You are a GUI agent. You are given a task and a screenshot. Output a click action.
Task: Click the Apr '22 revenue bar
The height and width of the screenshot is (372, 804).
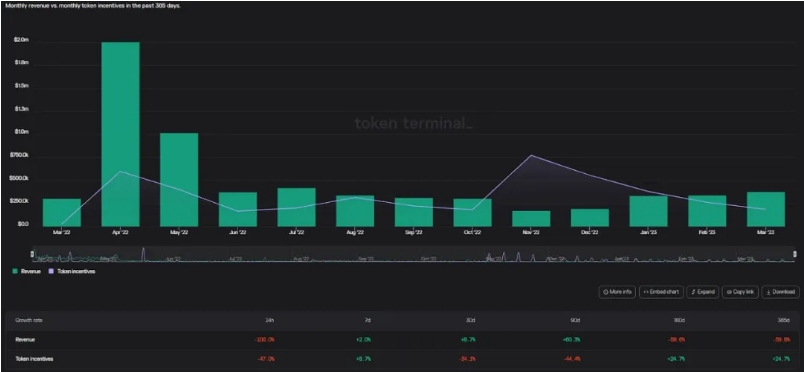point(120,134)
